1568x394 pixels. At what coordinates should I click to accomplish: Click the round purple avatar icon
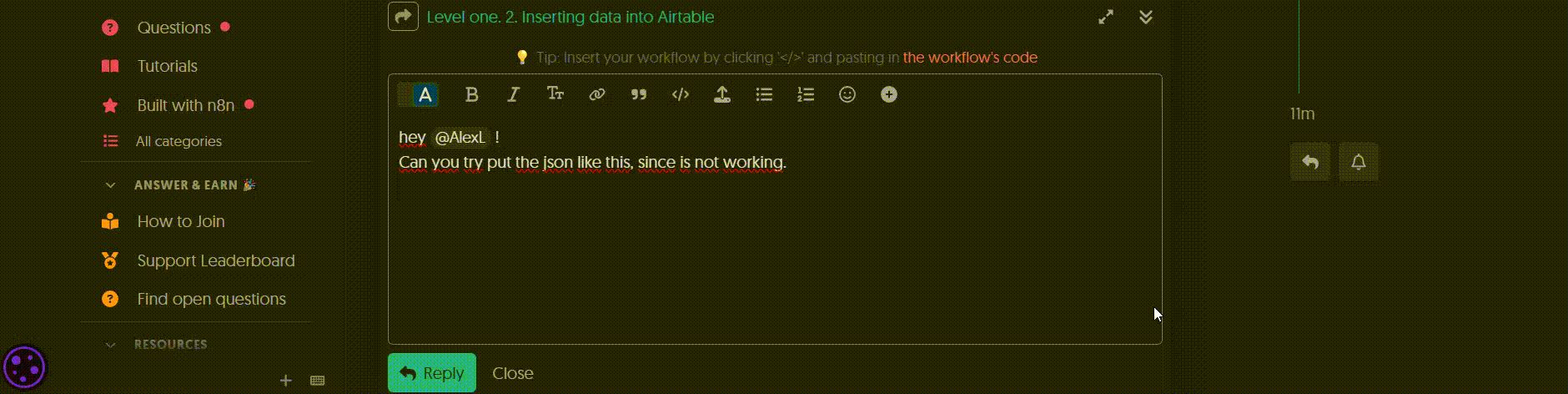click(24, 366)
